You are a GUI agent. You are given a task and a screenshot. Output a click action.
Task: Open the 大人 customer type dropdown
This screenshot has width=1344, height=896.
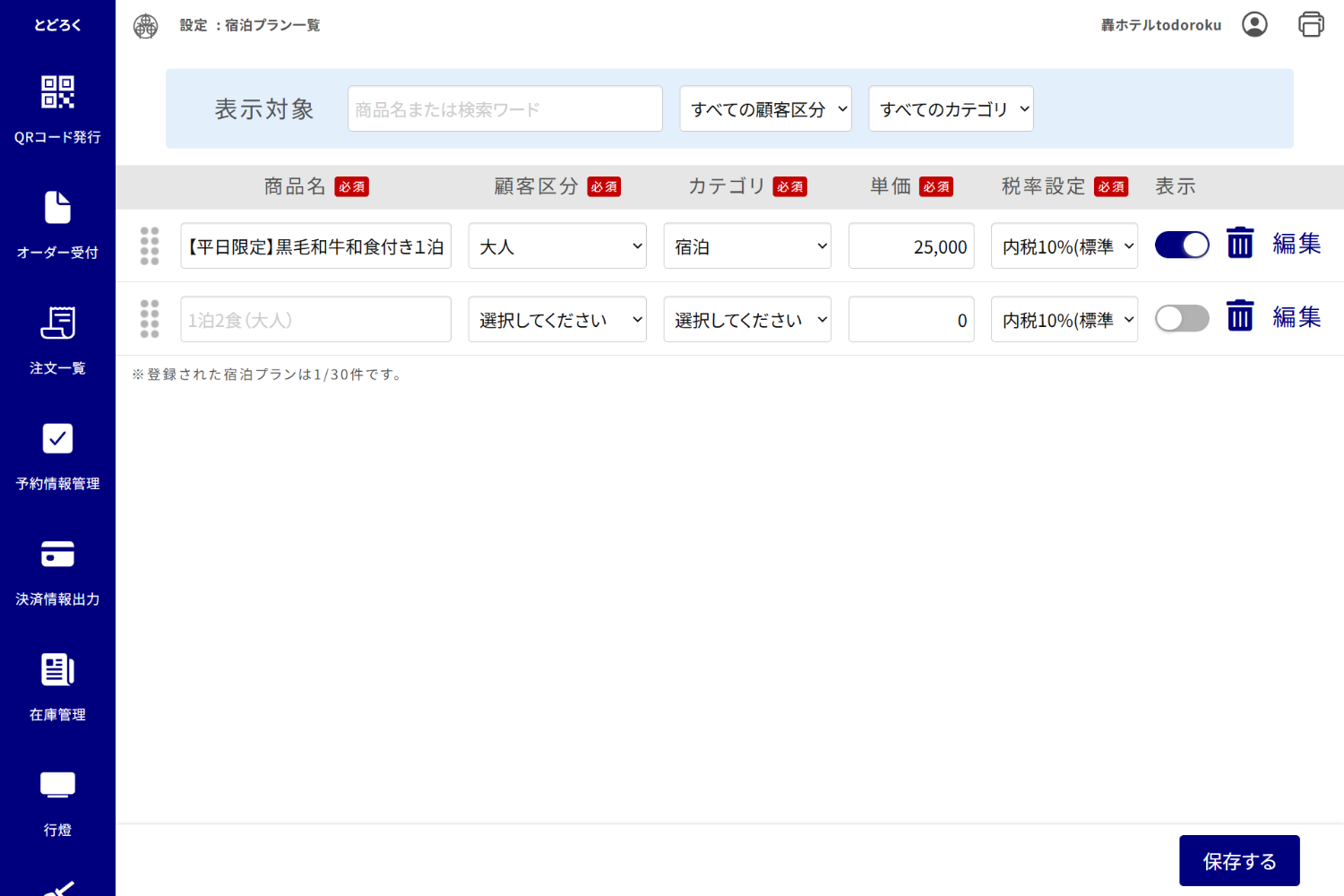[557, 246]
